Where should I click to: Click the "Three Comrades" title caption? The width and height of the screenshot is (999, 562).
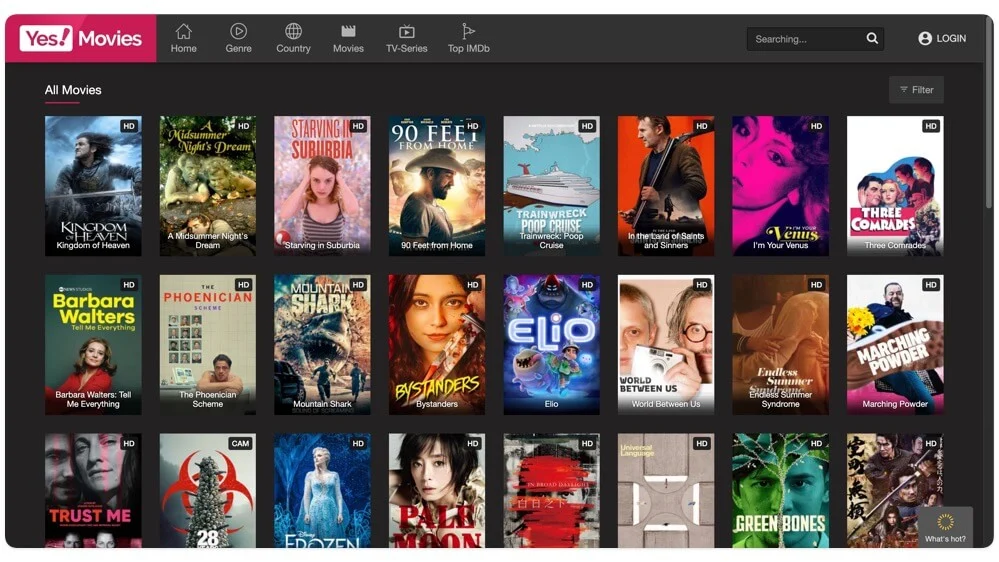click(x=895, y=245)
